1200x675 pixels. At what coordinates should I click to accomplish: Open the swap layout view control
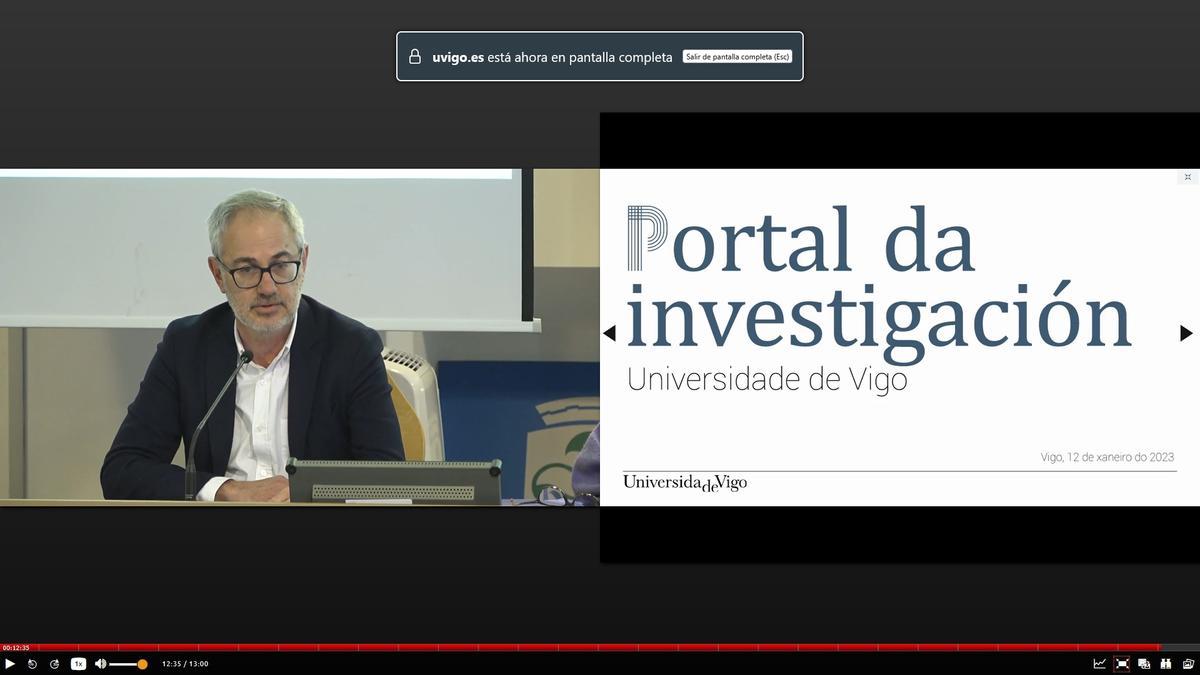(1143, 663)
